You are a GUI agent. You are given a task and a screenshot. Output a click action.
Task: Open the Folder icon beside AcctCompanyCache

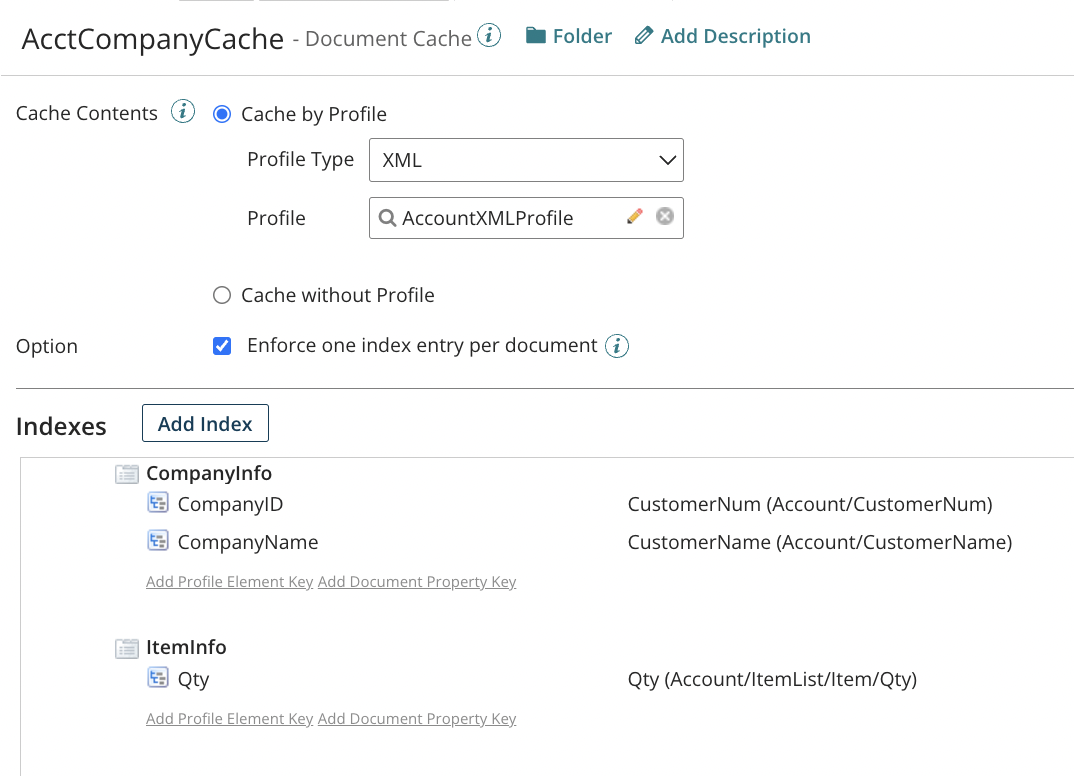pos(538,35)
